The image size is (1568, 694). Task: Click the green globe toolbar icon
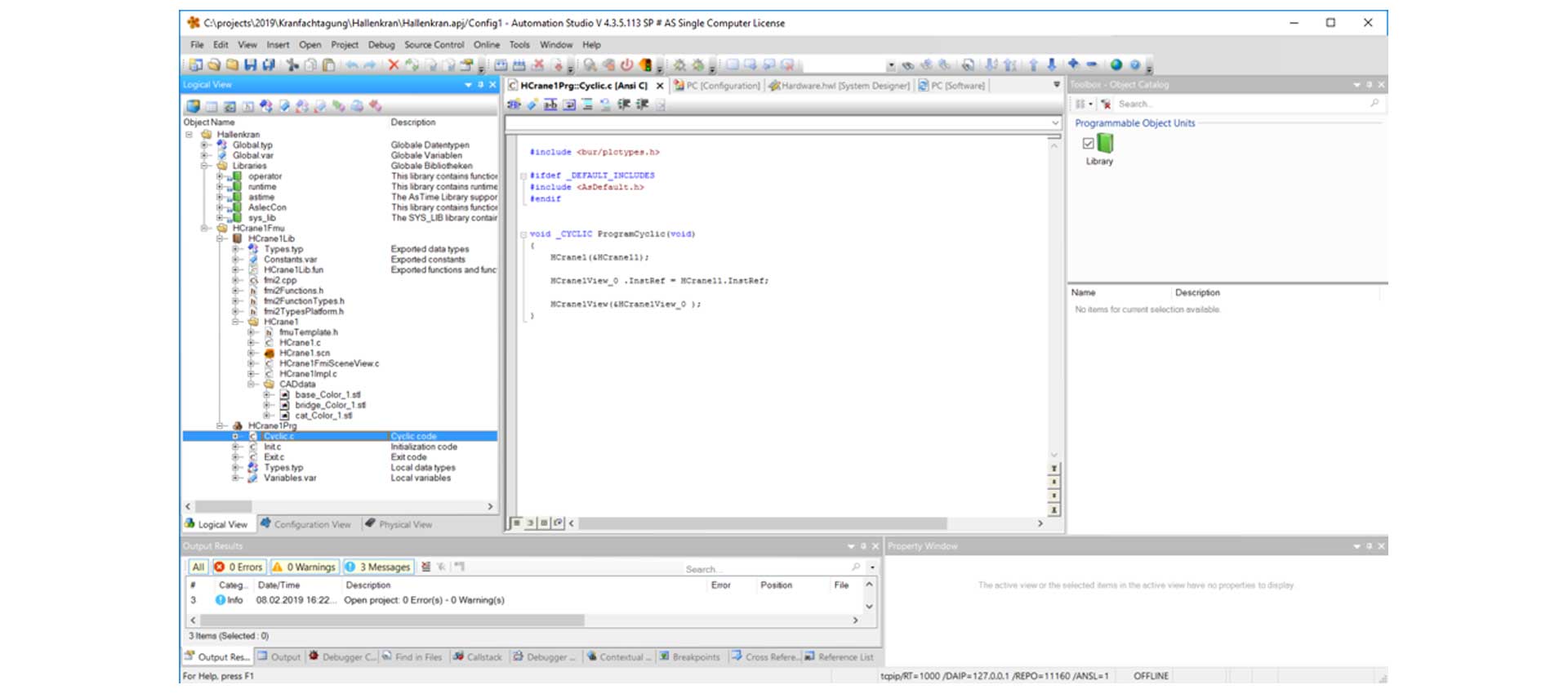(x=1116, y=65)
